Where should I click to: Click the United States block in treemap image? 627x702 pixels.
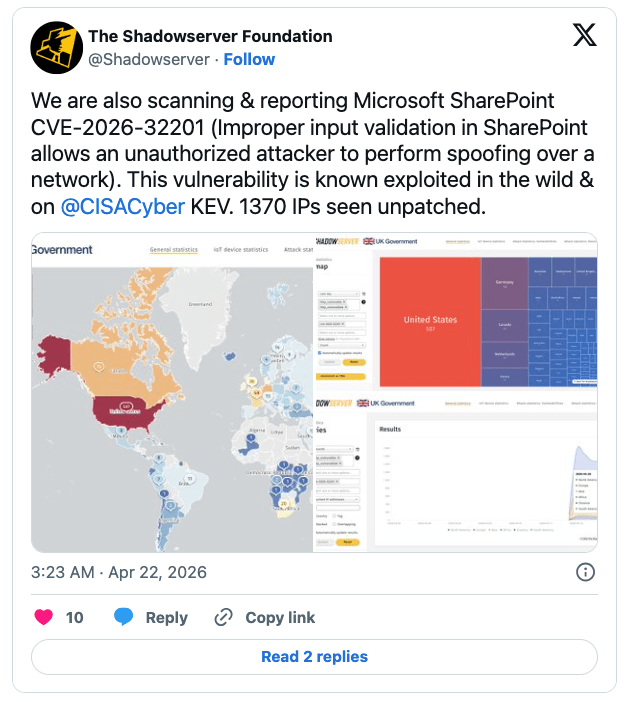click(429, 322)
